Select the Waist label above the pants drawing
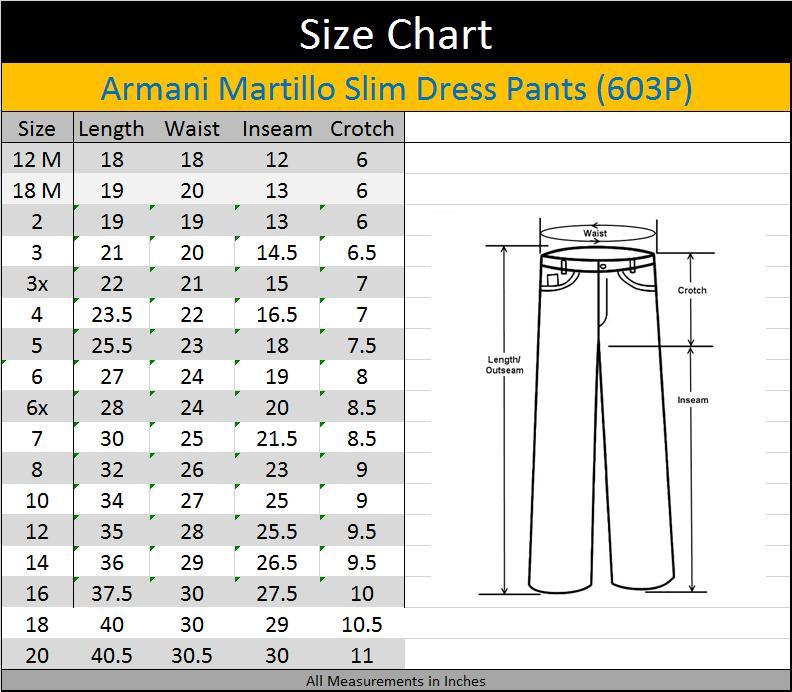792x692 pixels. coord(595,233)
